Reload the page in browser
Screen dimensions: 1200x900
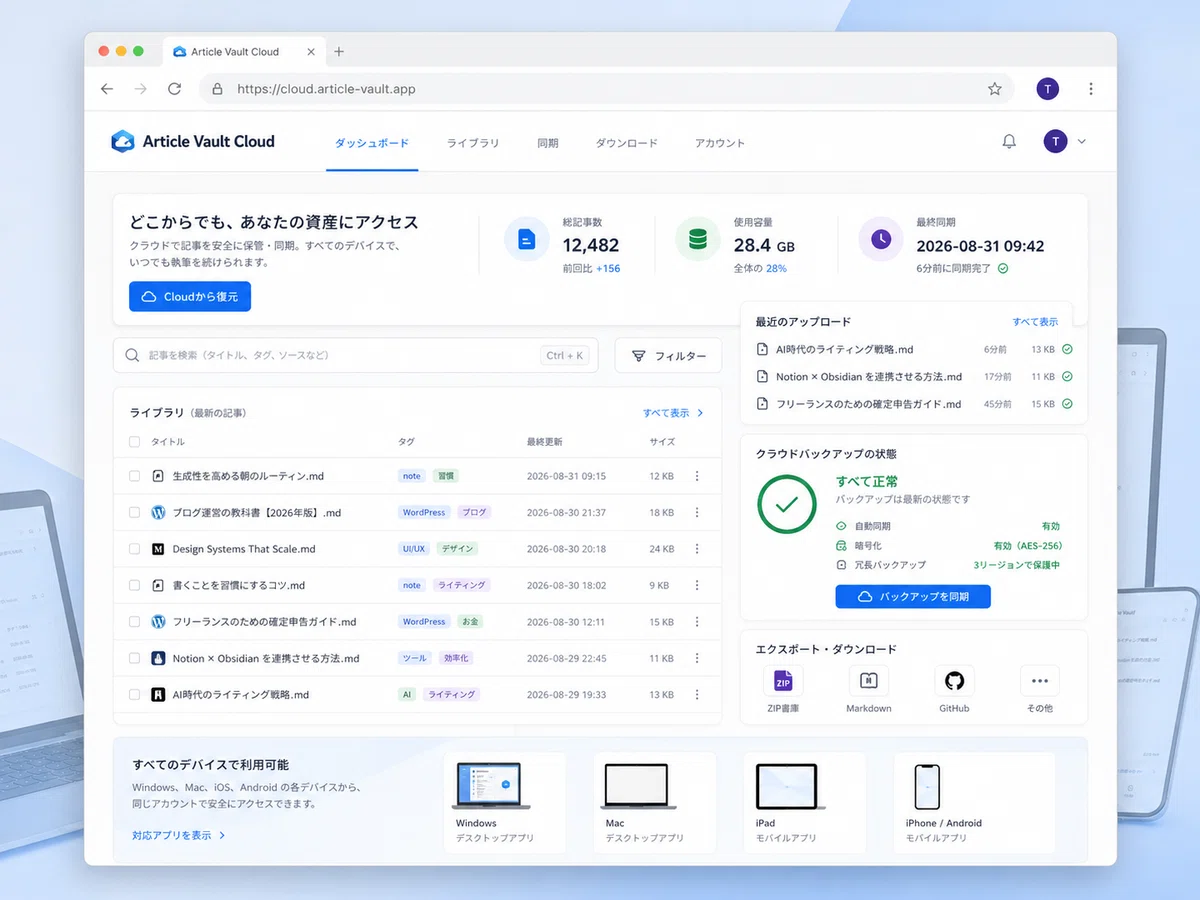tap(174, 89)
